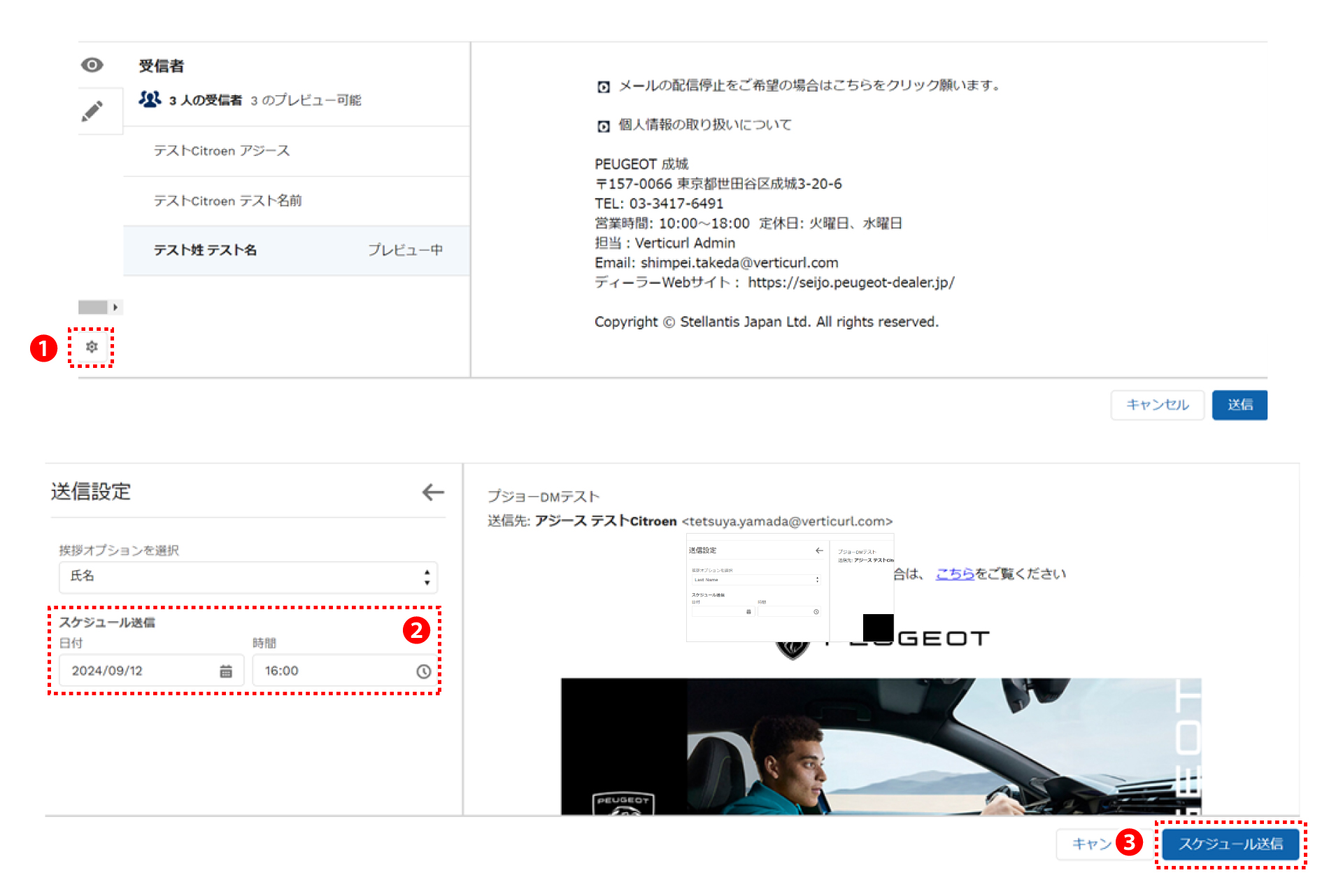
Task: Click the キャンセル button beside 送信
Action: point(1157,405)
